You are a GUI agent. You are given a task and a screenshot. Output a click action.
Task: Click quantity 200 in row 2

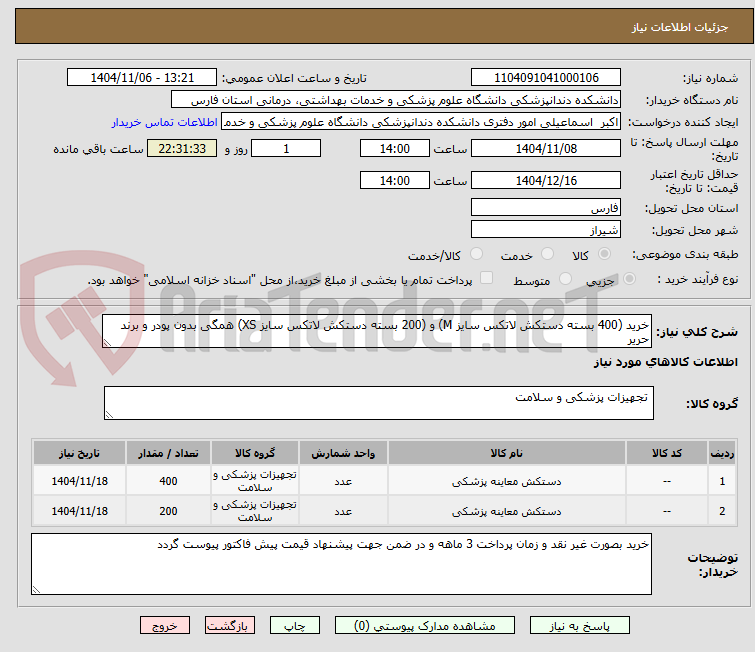pyautogui.click(x=169, y=511)
